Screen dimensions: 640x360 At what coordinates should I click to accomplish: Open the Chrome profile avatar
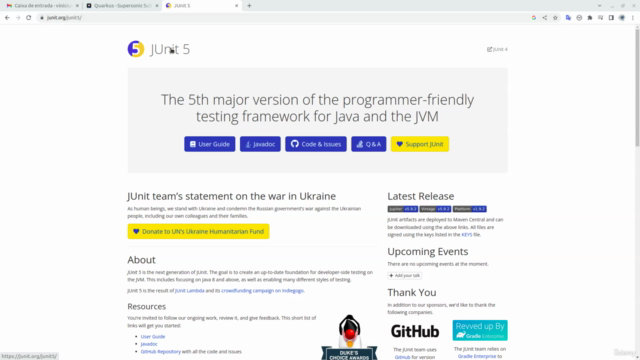(x=622, y=18)
